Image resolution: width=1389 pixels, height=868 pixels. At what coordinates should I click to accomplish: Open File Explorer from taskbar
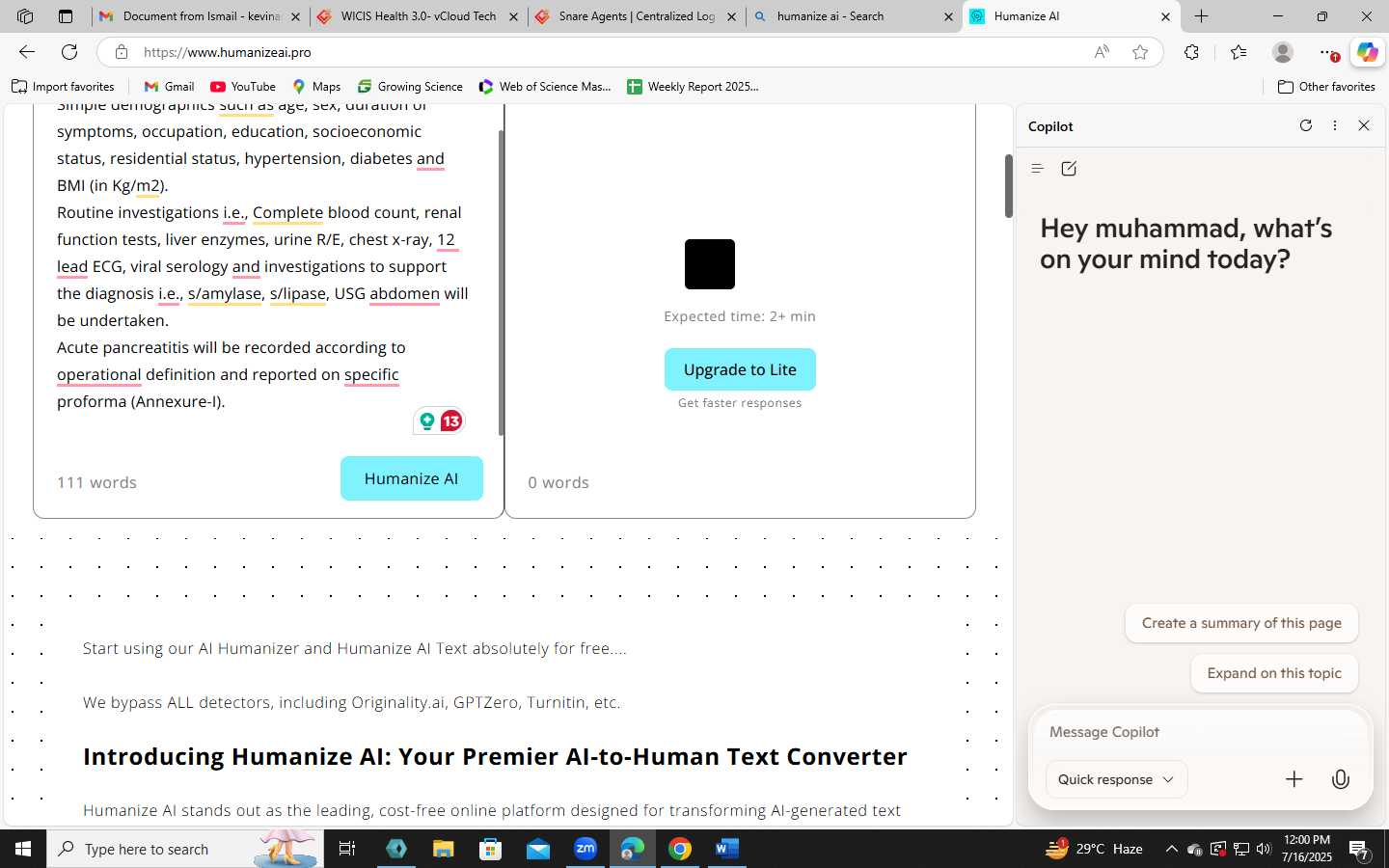click(443, 849)
